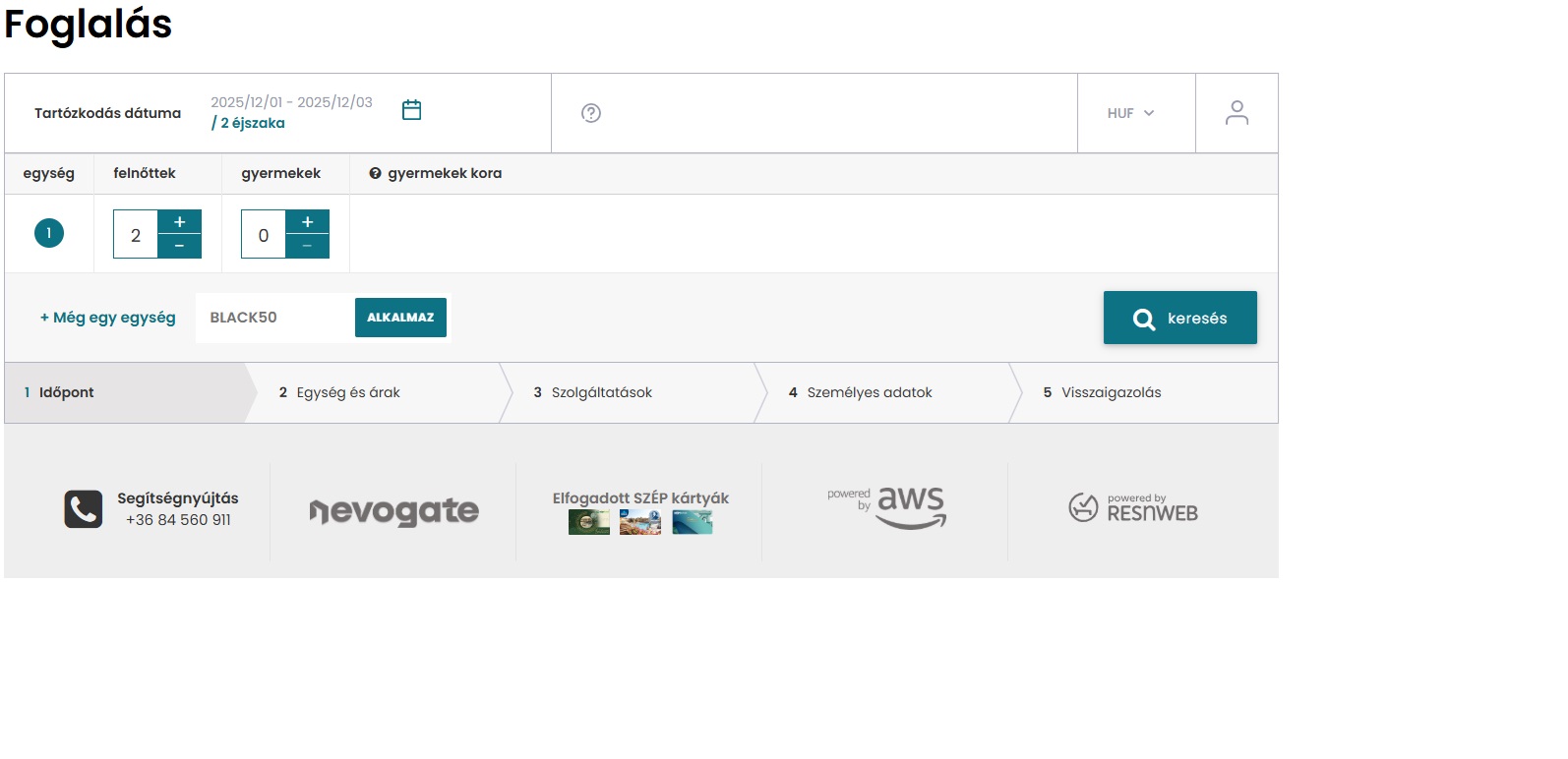This screenshot has width=1568, height=759.
Task: Increase the number of adults
Action: click(x=179, y=222)
